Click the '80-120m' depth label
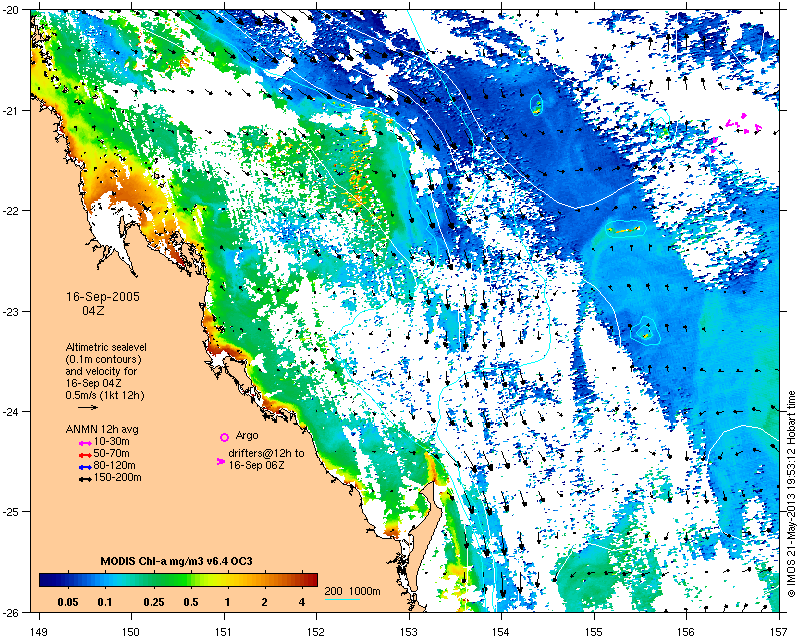Viewport: 800px width, 640px height. coord(114,465)
